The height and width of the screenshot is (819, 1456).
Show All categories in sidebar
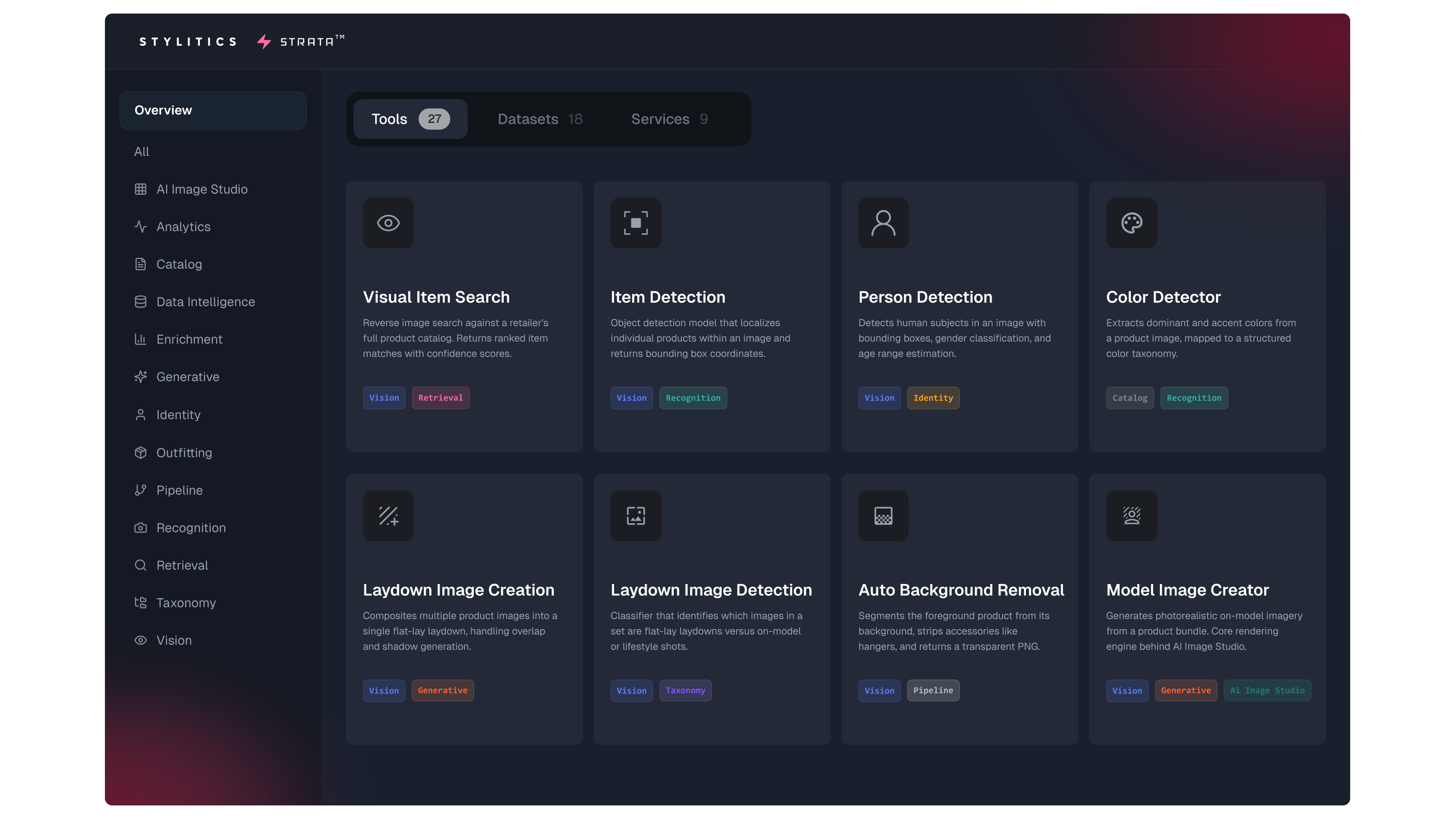coord(141,151)
